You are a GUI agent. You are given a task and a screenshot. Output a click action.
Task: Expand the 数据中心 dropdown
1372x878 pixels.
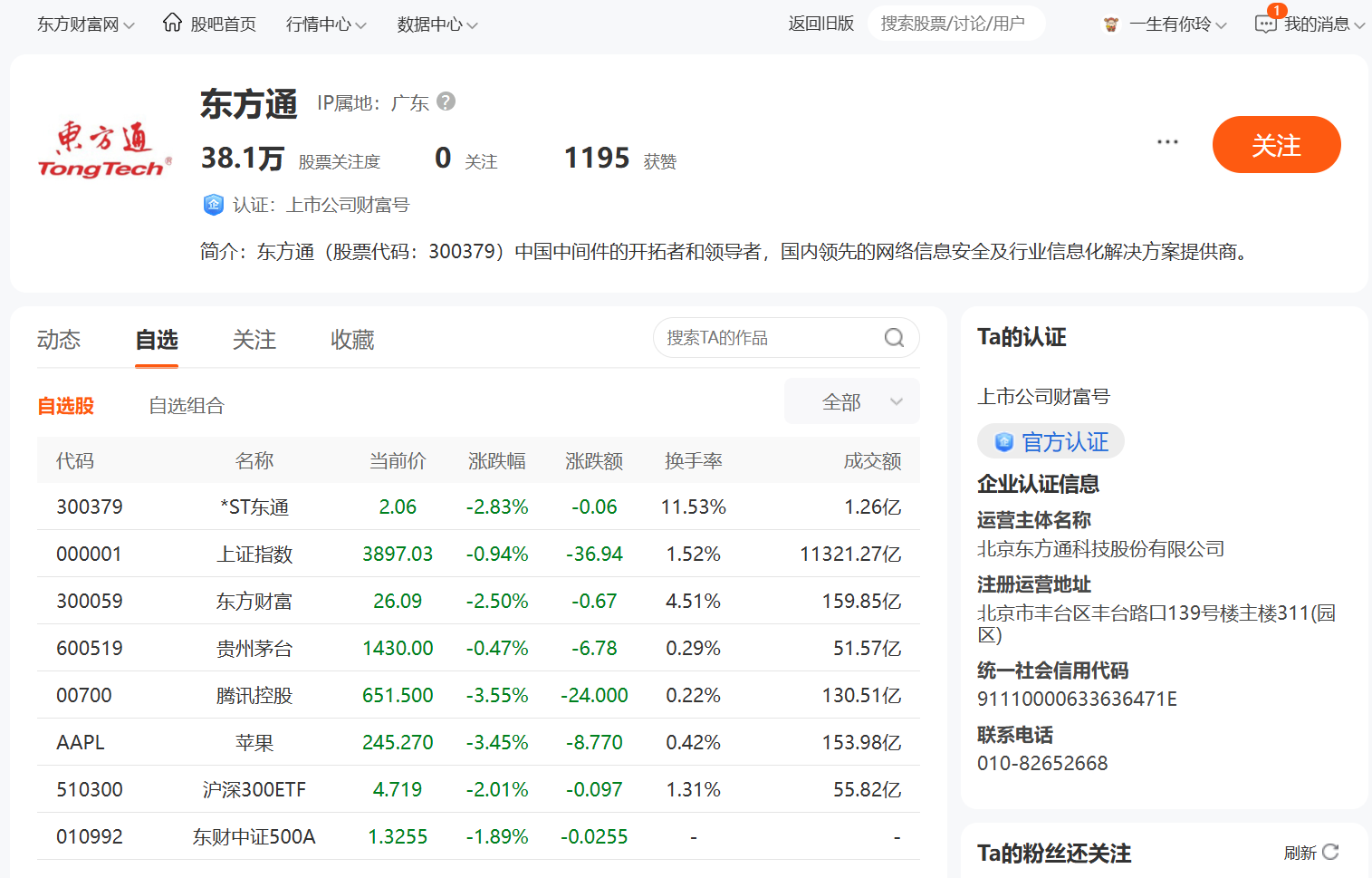437,24
